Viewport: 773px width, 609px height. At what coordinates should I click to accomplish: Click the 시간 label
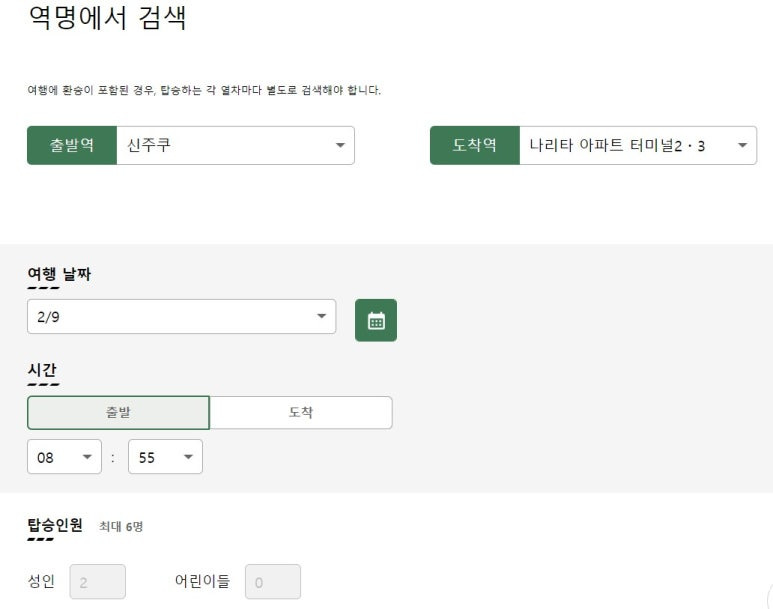click(42, 370)
